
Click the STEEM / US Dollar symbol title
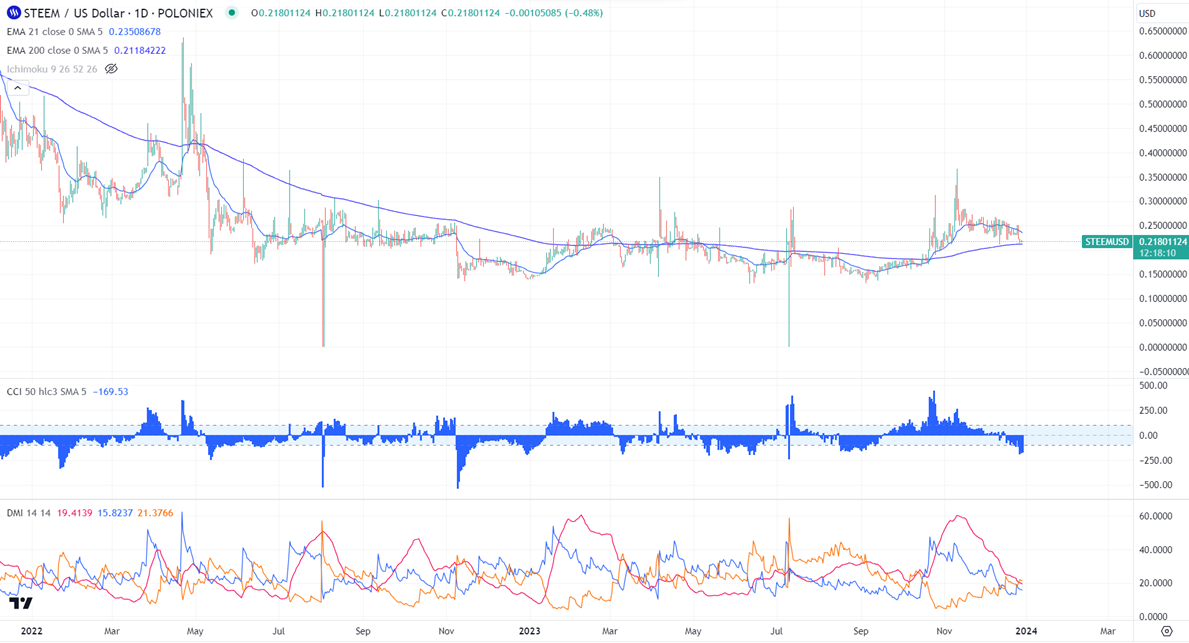click(x=118, y=13)
